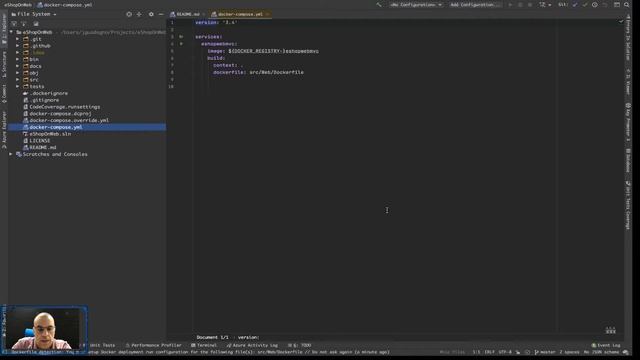640x360 pixels.
Task: Click the gutter icon next to the services line
Action: (x=181, y=37)
